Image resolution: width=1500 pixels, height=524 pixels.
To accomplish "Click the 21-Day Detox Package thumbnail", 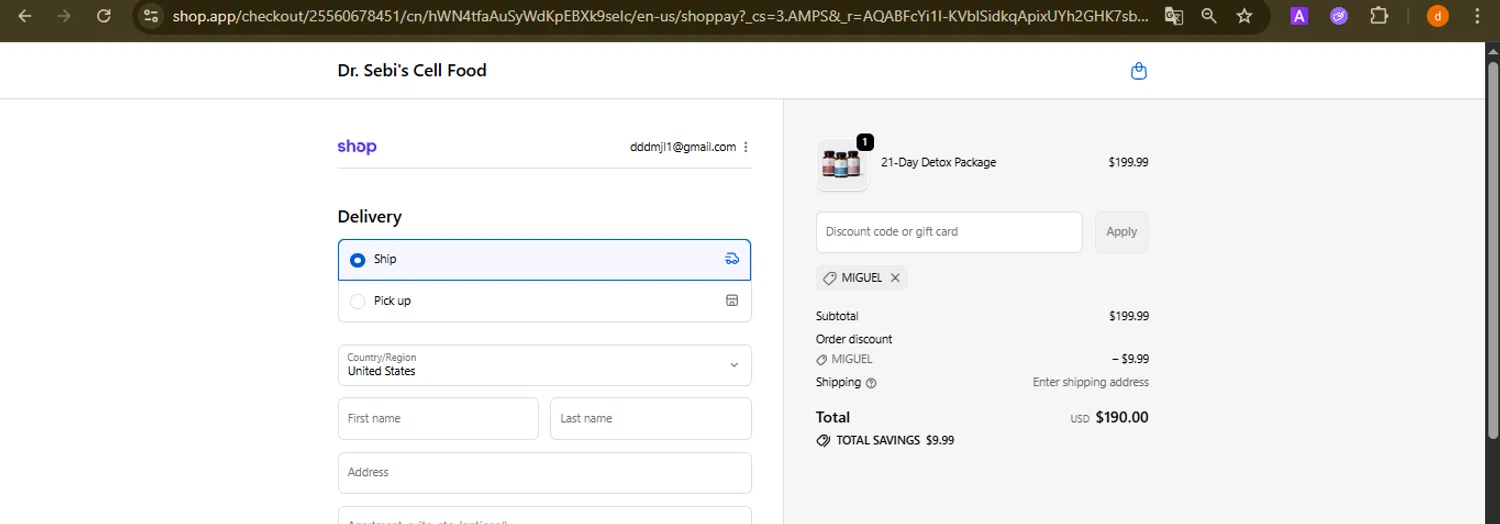I will tap(842, 164).
